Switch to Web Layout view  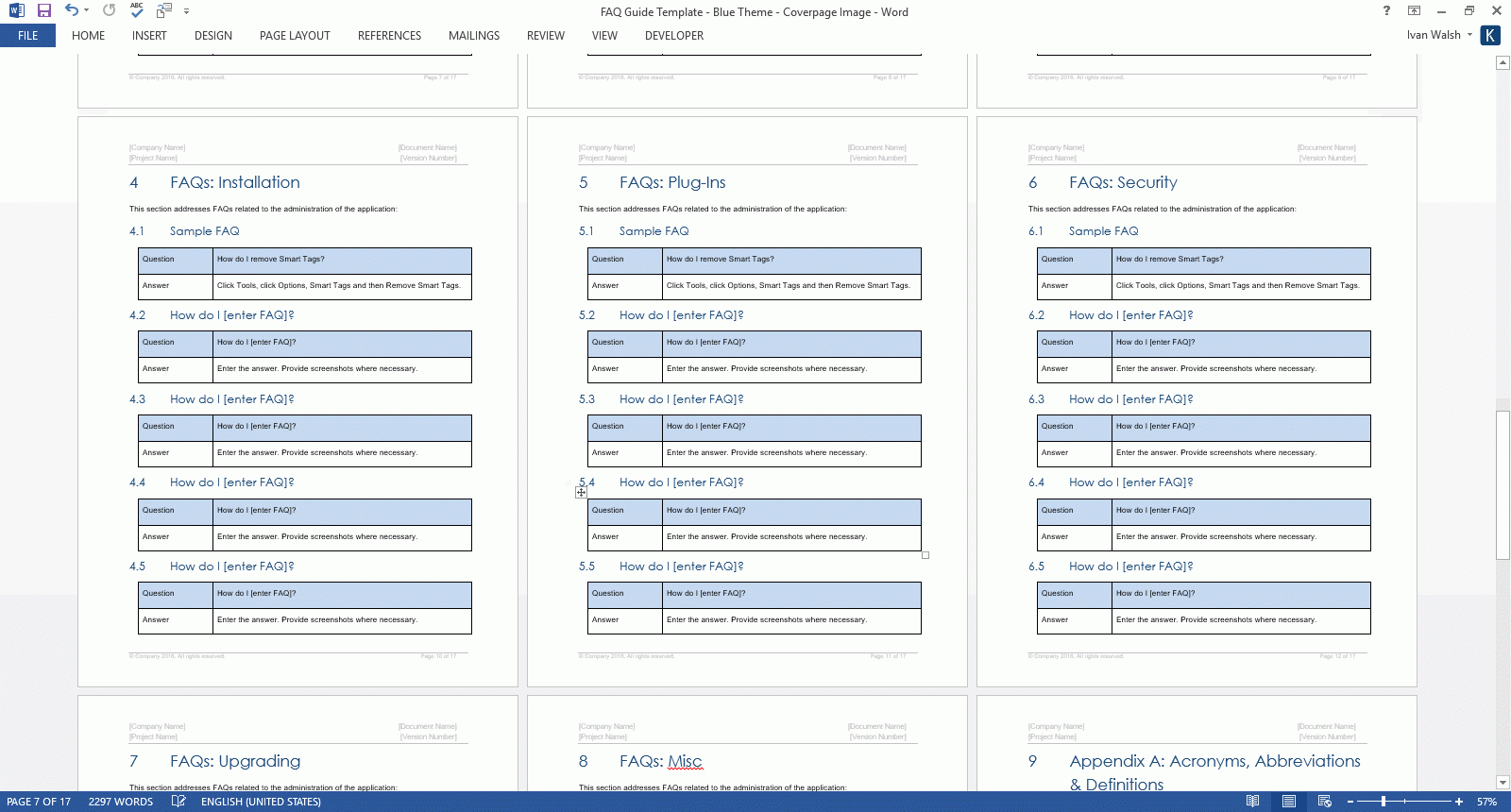click(x=1325, y=802)
